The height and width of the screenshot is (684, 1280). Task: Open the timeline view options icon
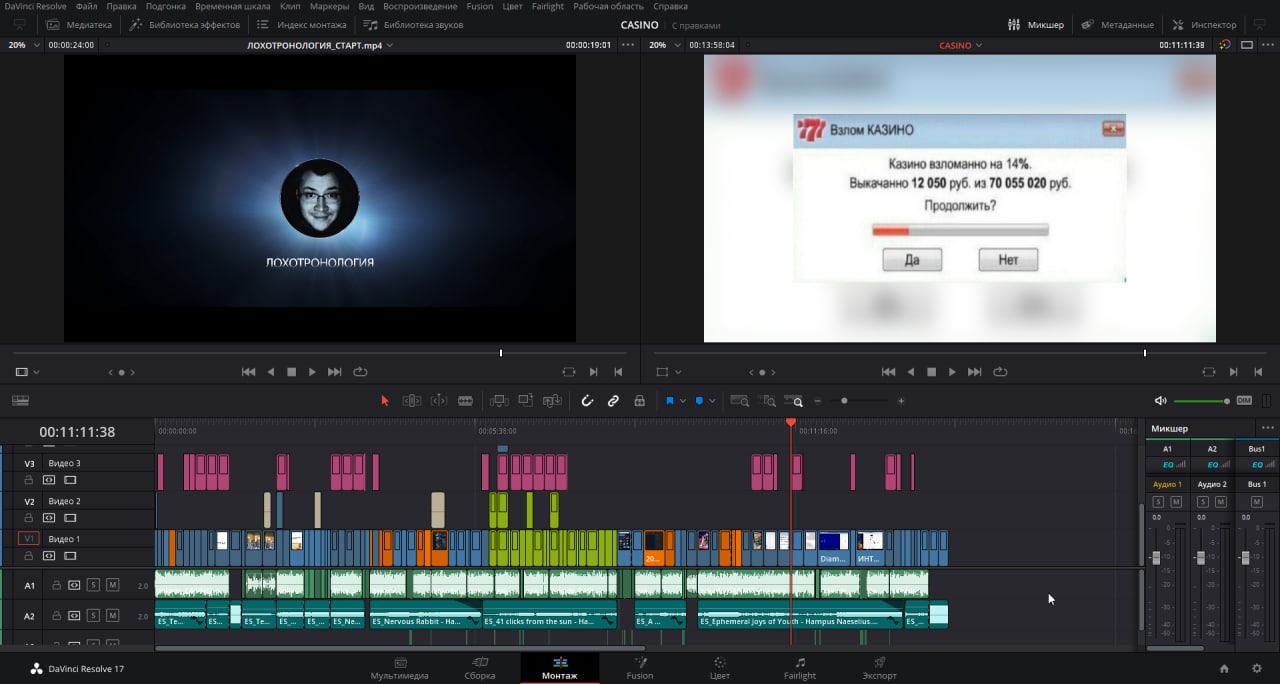(x=20, y=400)
